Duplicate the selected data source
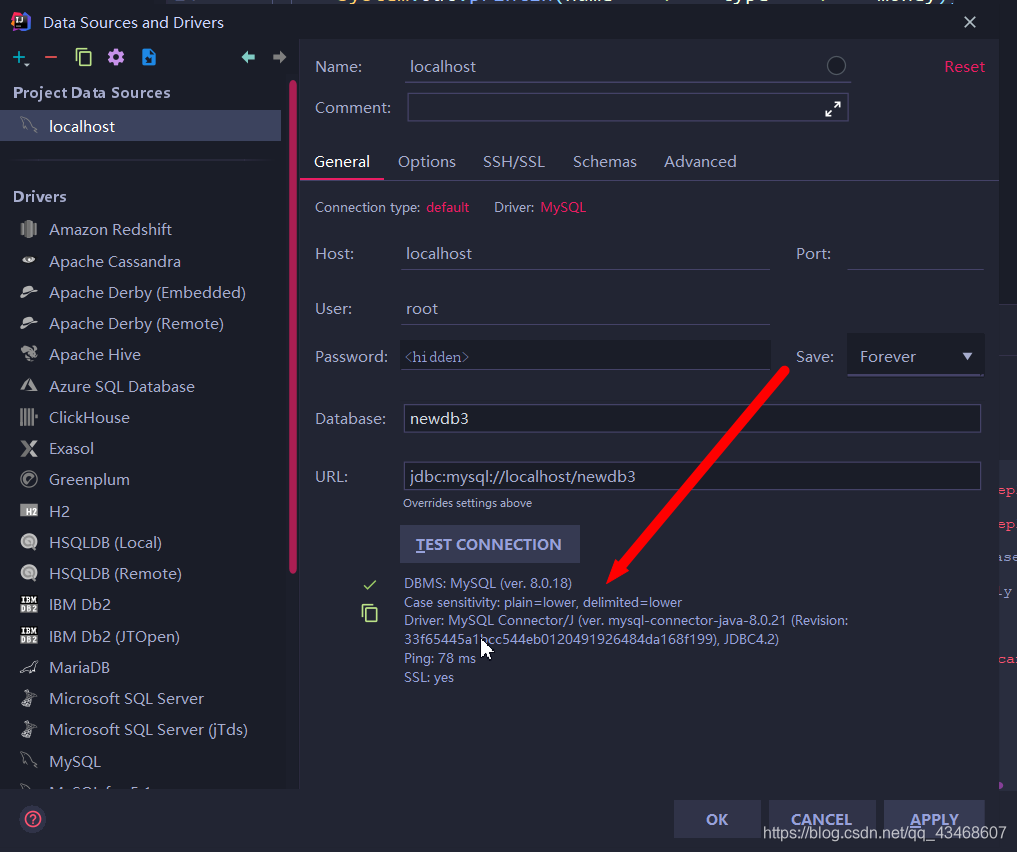The image size is (1017, 852). click(84, 57)
